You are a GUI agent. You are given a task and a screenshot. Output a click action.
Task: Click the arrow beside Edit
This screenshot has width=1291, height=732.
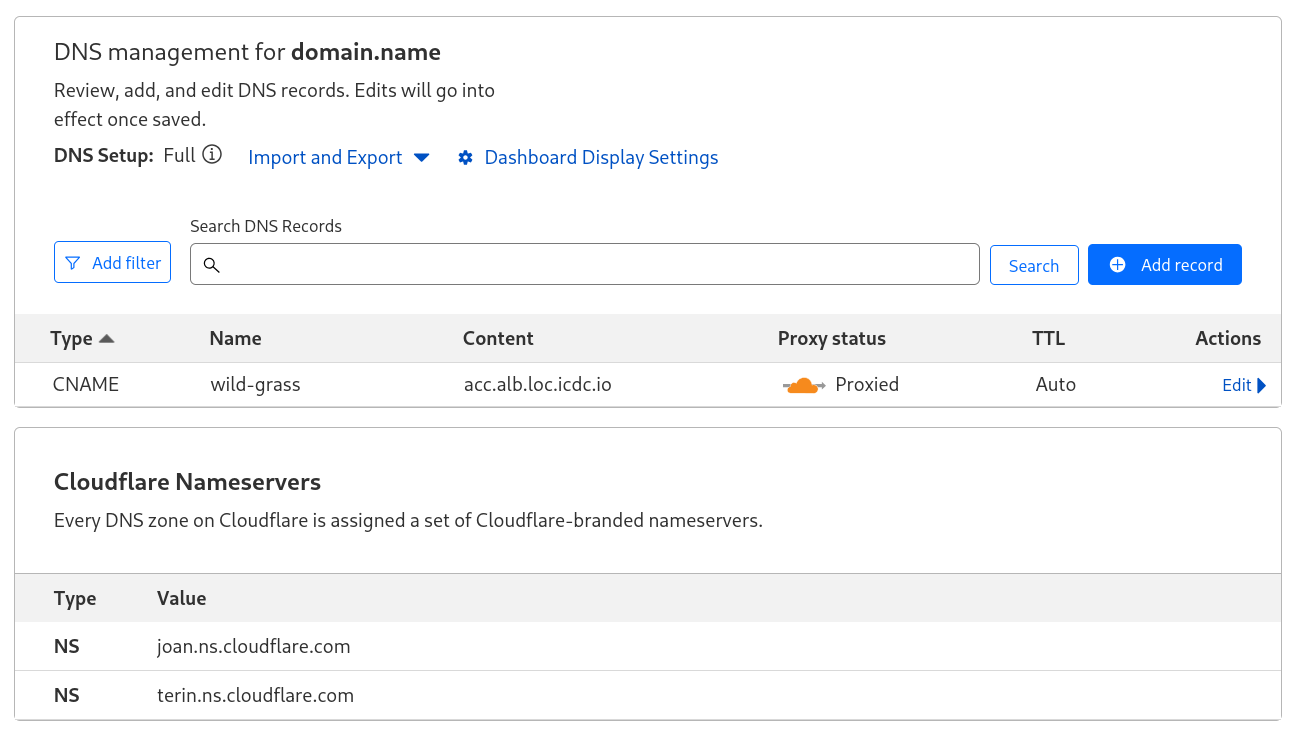click(x=1261, y=385)
